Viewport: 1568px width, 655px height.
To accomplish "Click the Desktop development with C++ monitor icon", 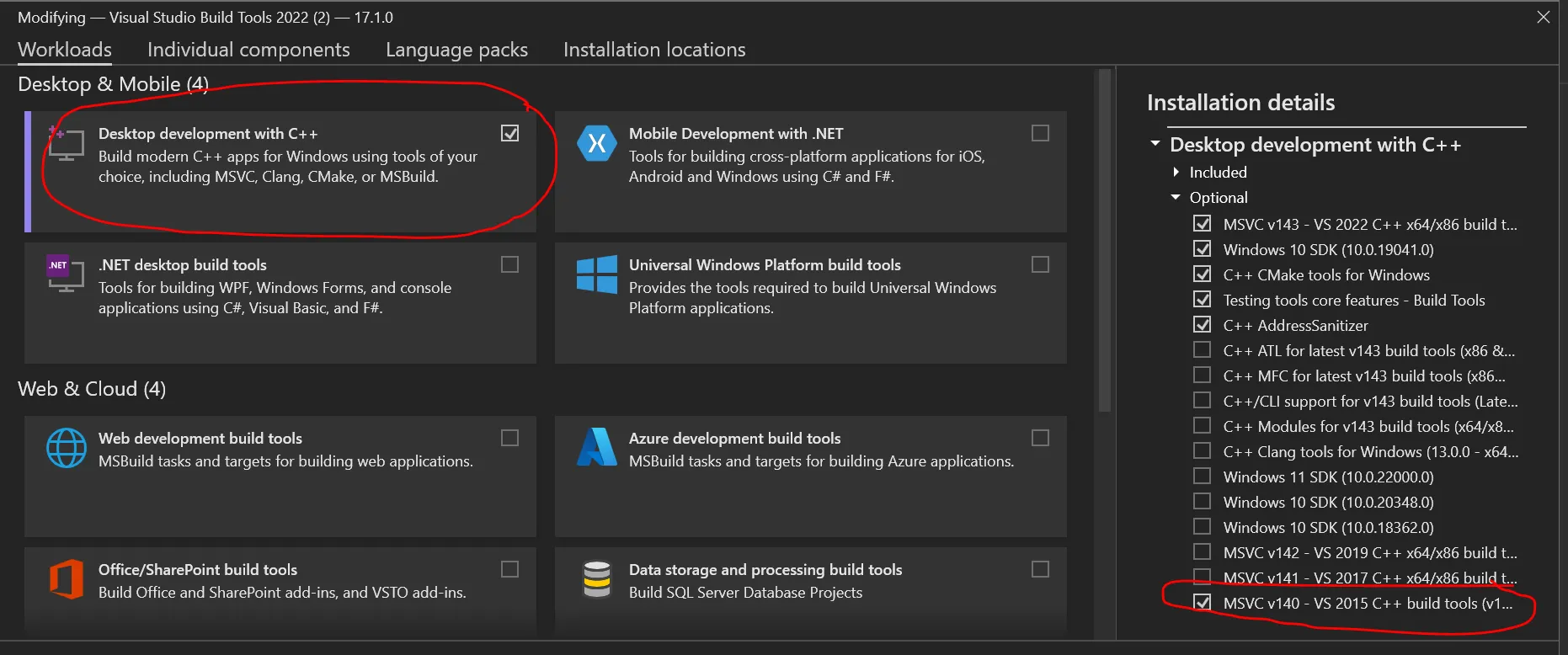I will [x=66, y=143].
